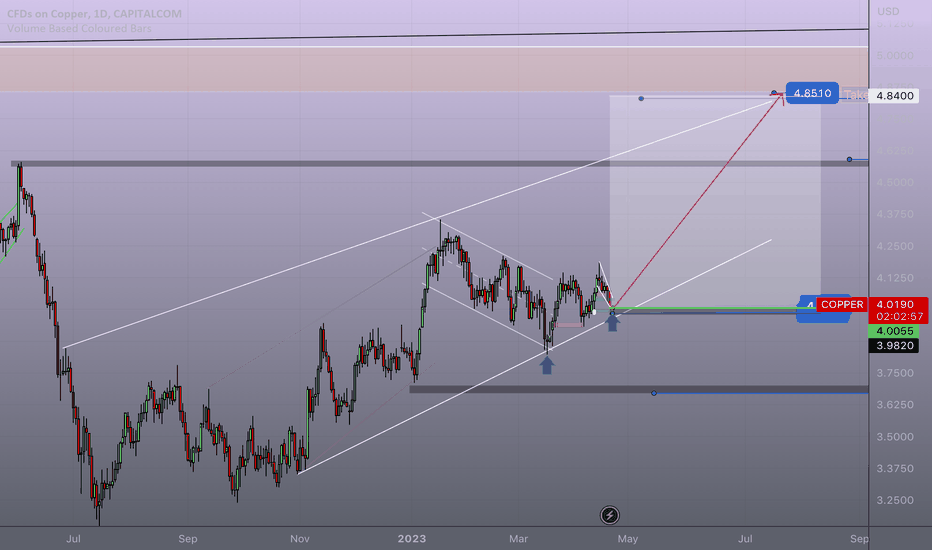932x550 pixels.
Task: Click anchor dot on take-profit line
Action: [x=641, y=98]
